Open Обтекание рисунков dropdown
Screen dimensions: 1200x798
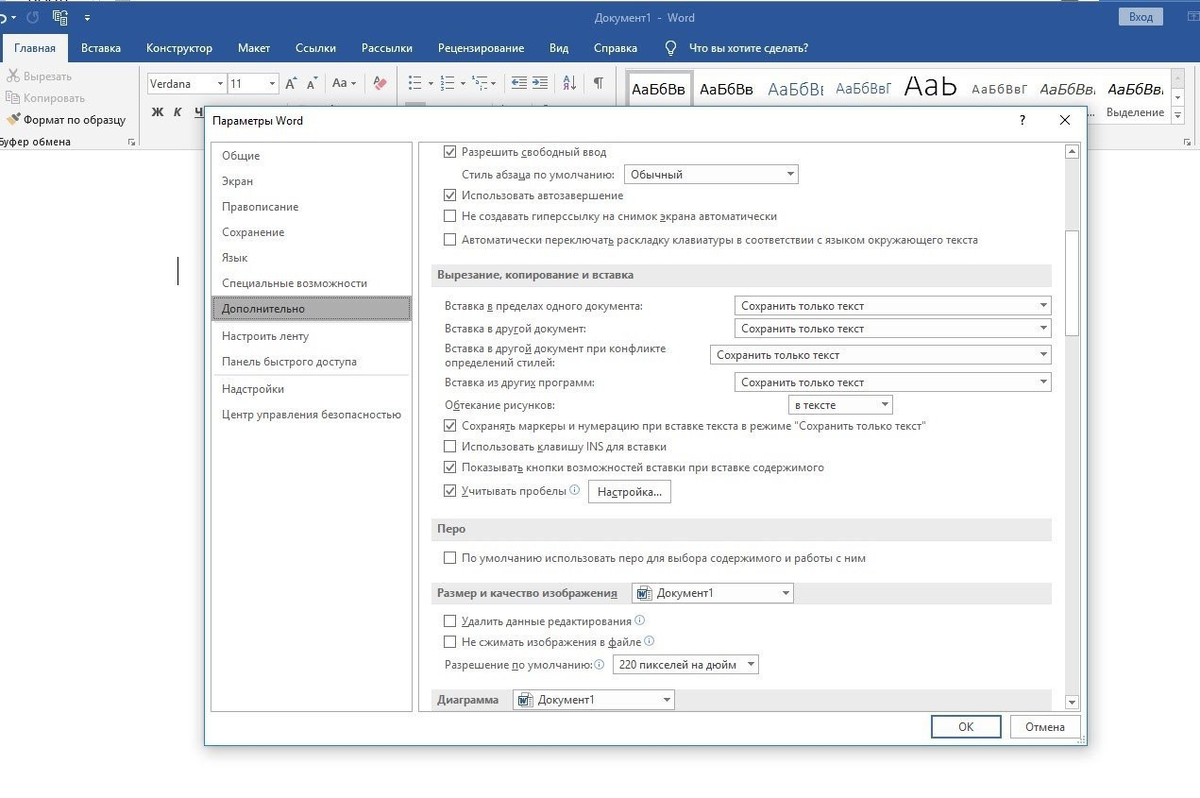coord(841,405)
